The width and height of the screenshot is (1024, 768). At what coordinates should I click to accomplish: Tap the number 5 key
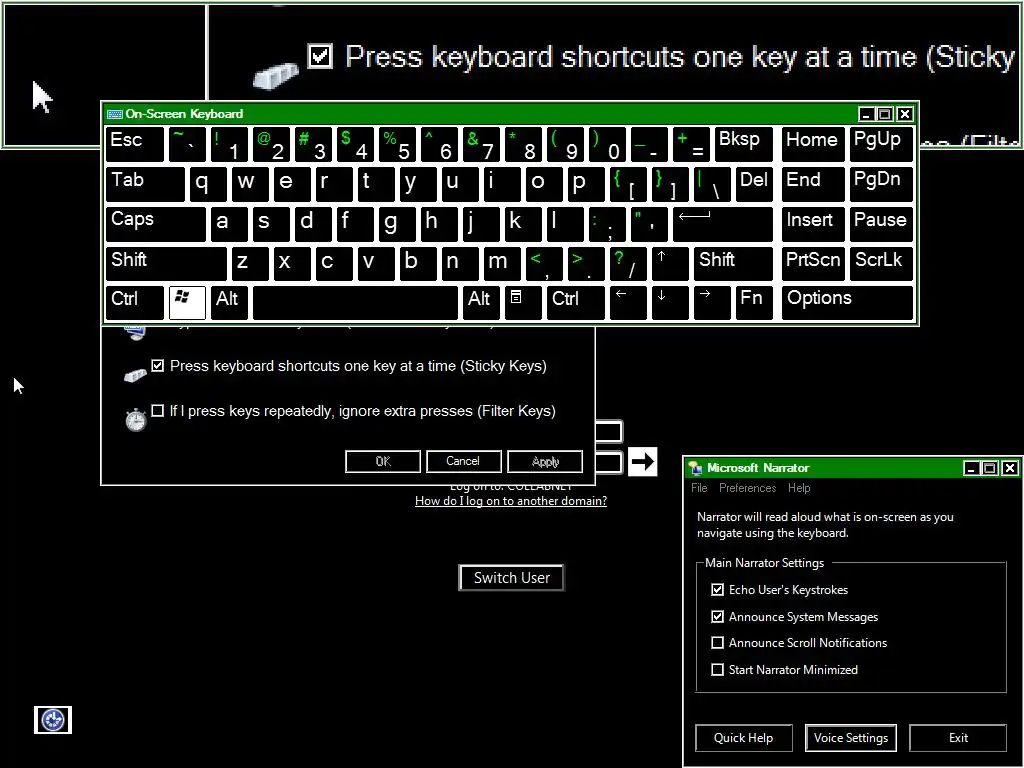click(397, 144)
